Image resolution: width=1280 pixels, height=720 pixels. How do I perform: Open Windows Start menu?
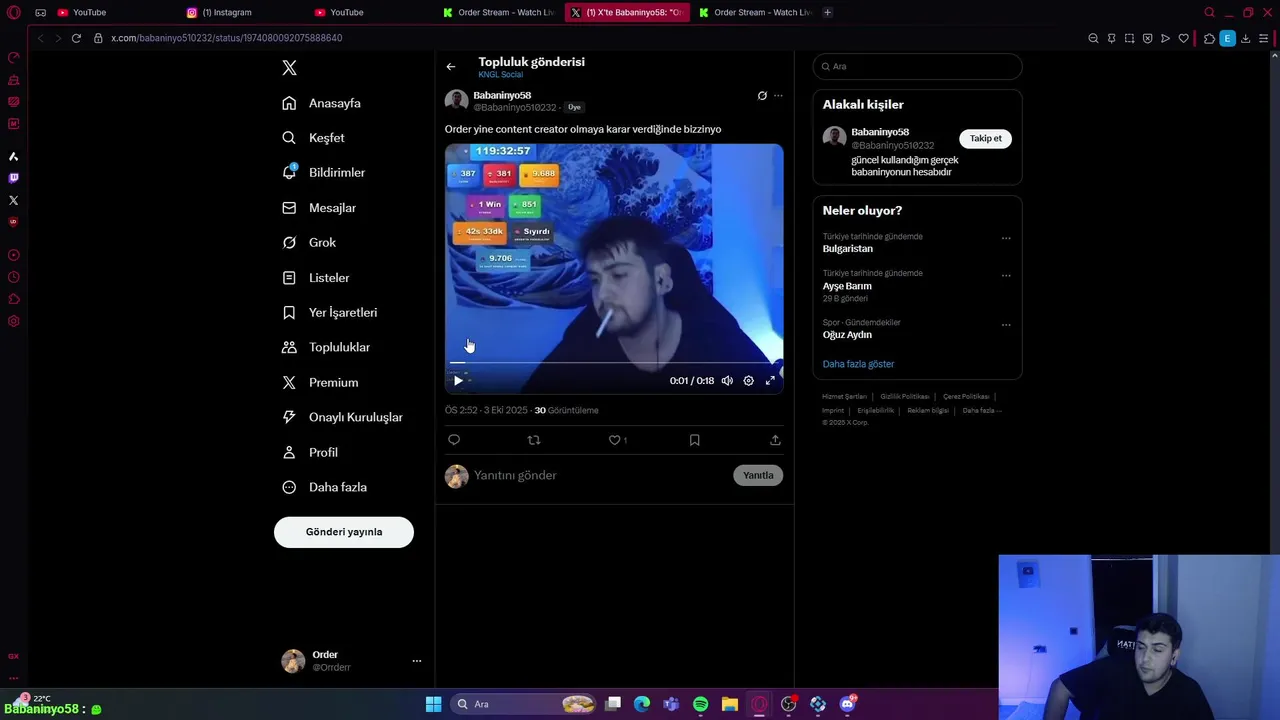(433, 704)
